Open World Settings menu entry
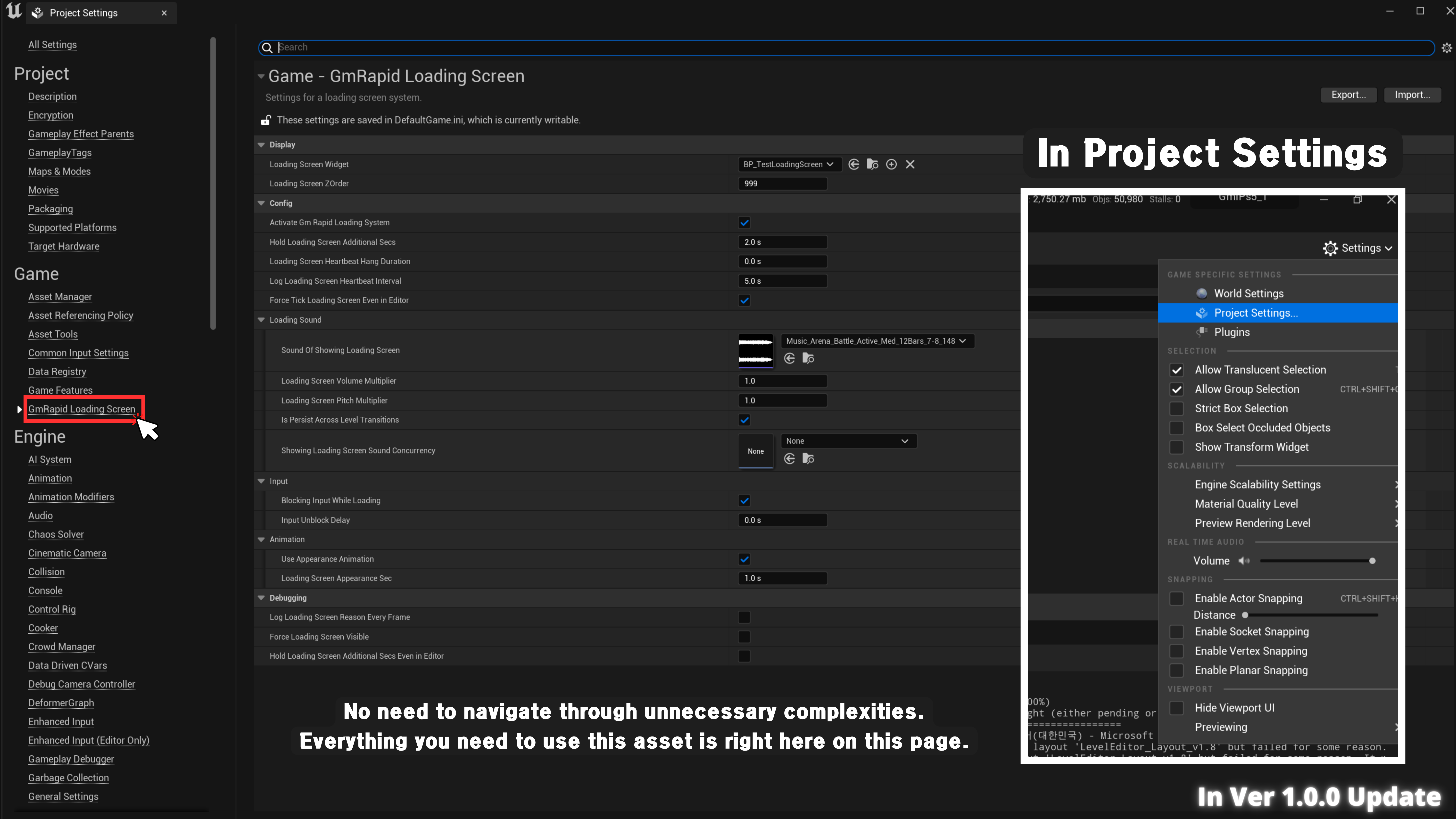Image resolution: width=1456 pixels, height=819 pixels. pos(1277,293)
